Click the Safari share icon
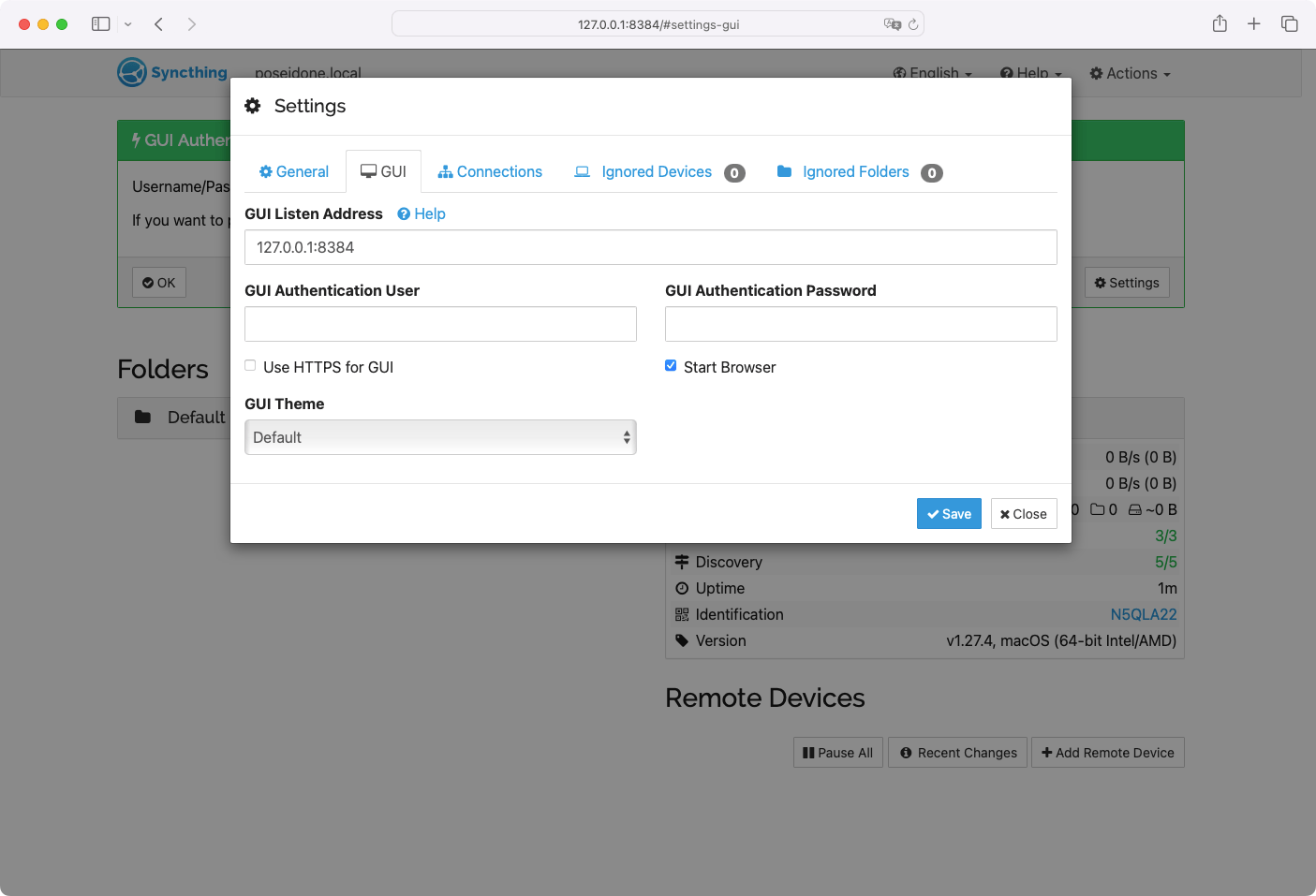The width and height of the screenshot is (1316, 896). 1220,24
